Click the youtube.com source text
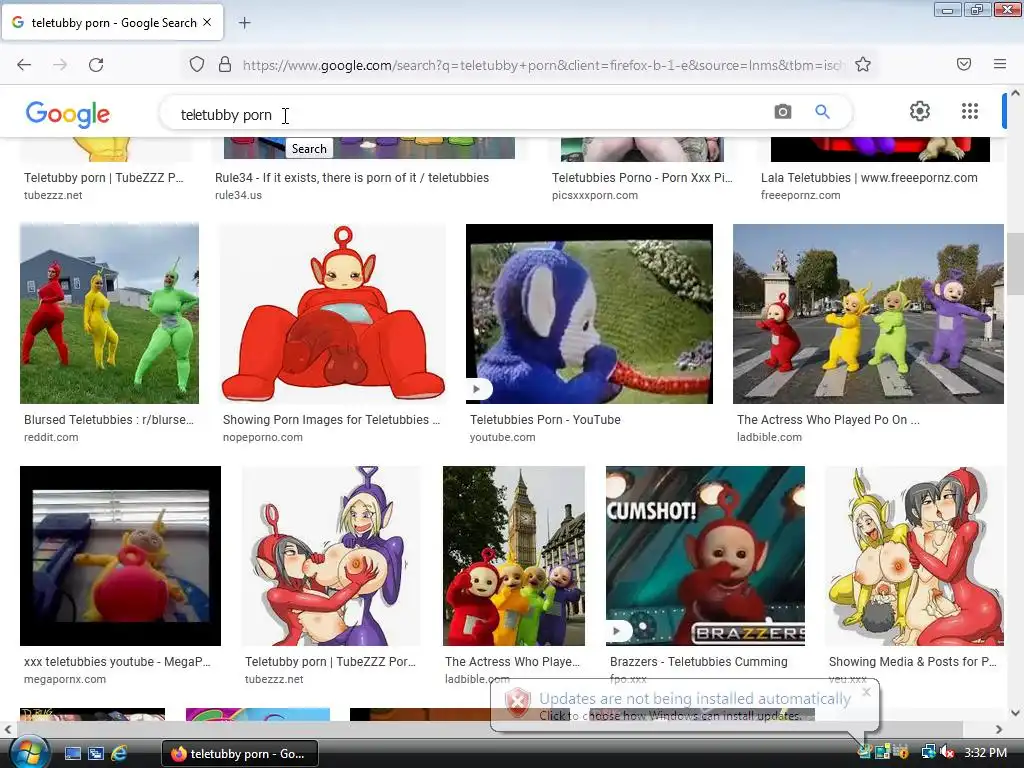The height and width of the screenshot is (768, 1024). [x=502, y=438]
